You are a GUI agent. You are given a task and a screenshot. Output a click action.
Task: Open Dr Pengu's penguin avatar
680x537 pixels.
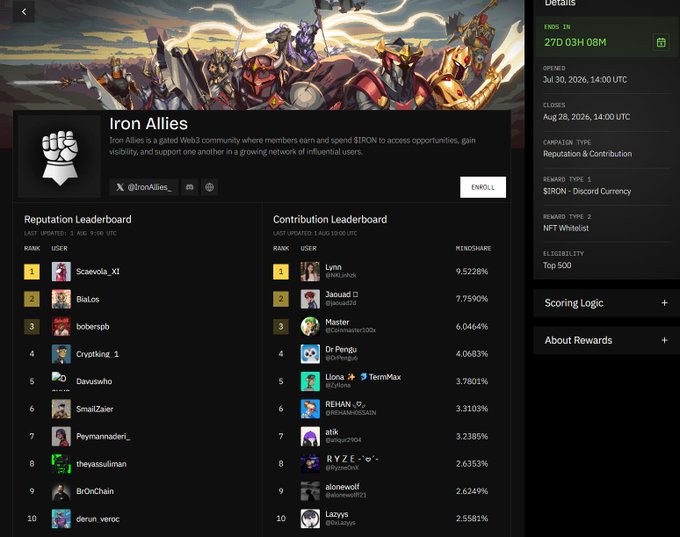tap(310, 354)
